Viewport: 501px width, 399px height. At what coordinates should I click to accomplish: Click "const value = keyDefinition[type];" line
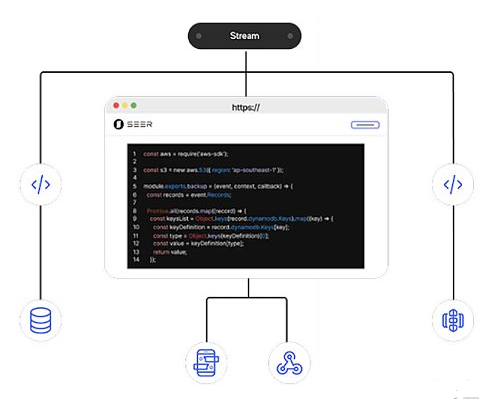tap(199, 244)
